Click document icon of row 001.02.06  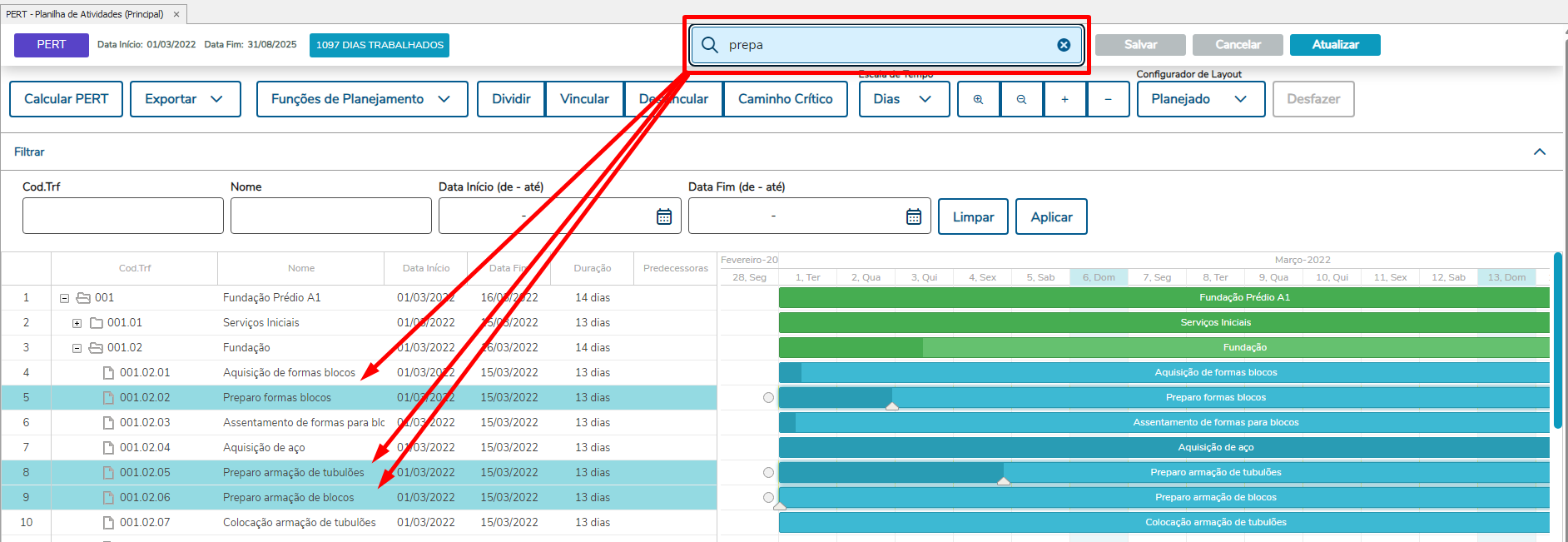[x=108, y=497]
